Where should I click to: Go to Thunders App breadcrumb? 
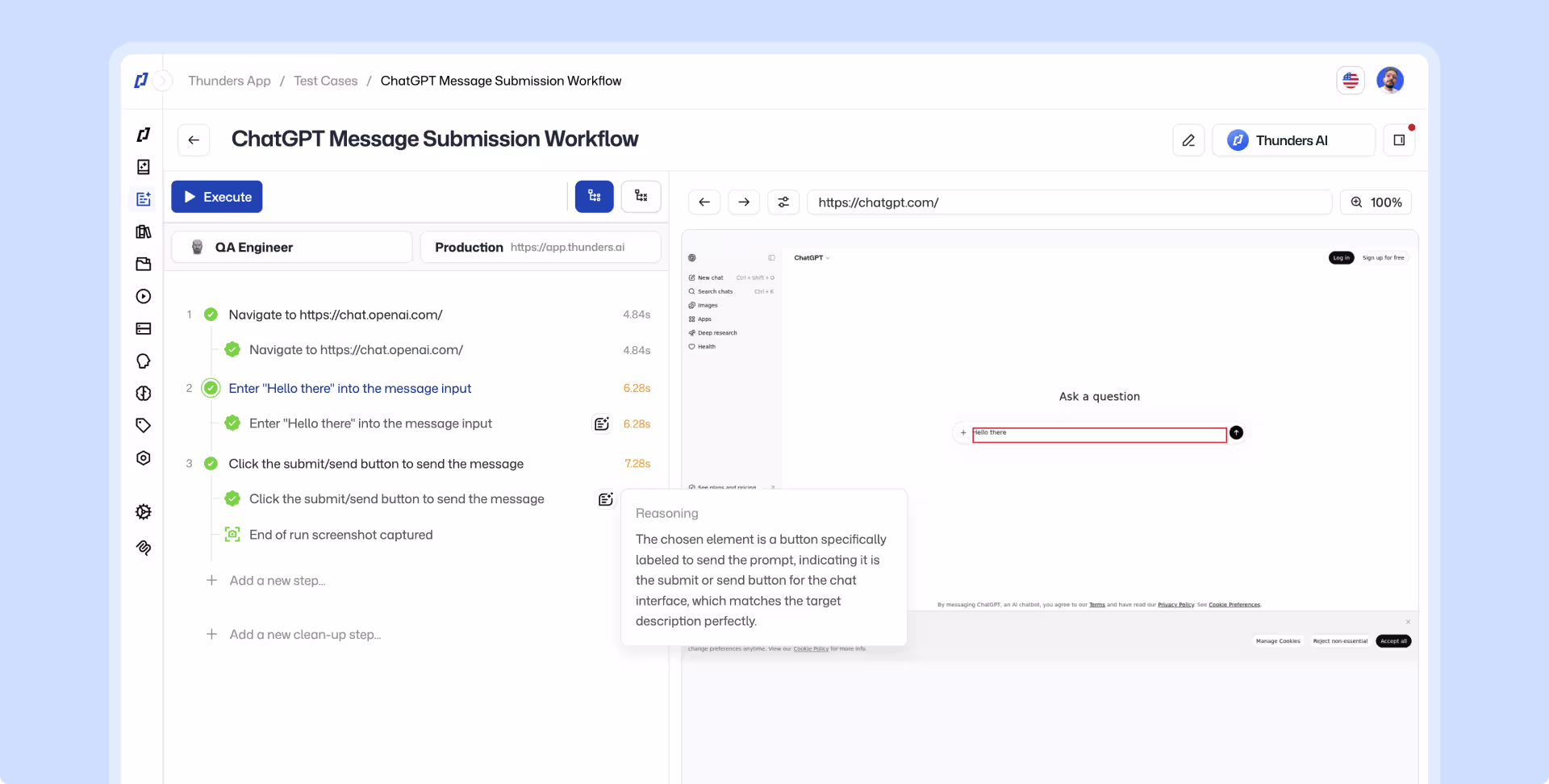[x=229, y=81]
